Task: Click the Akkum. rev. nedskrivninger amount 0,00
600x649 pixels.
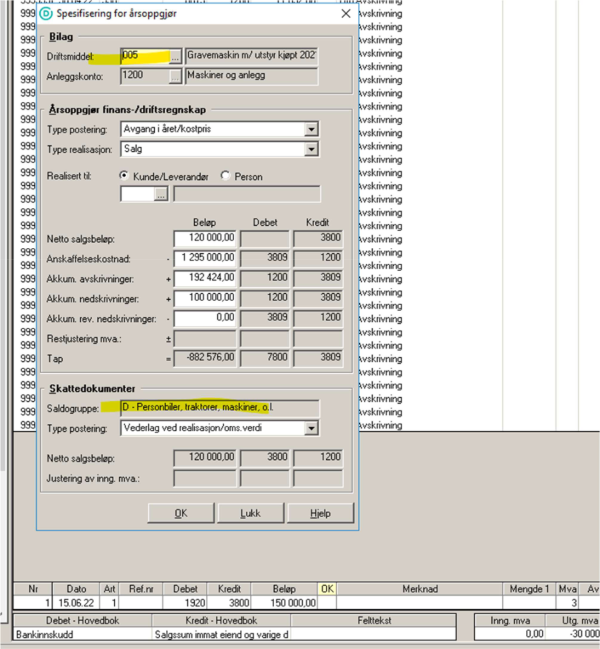Action: click(x=205, y=318)
